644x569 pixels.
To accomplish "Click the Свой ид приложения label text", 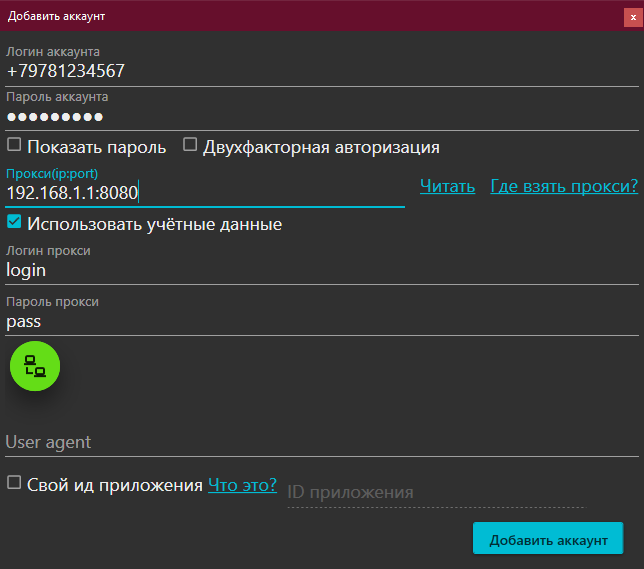I will tap(115, 485).
